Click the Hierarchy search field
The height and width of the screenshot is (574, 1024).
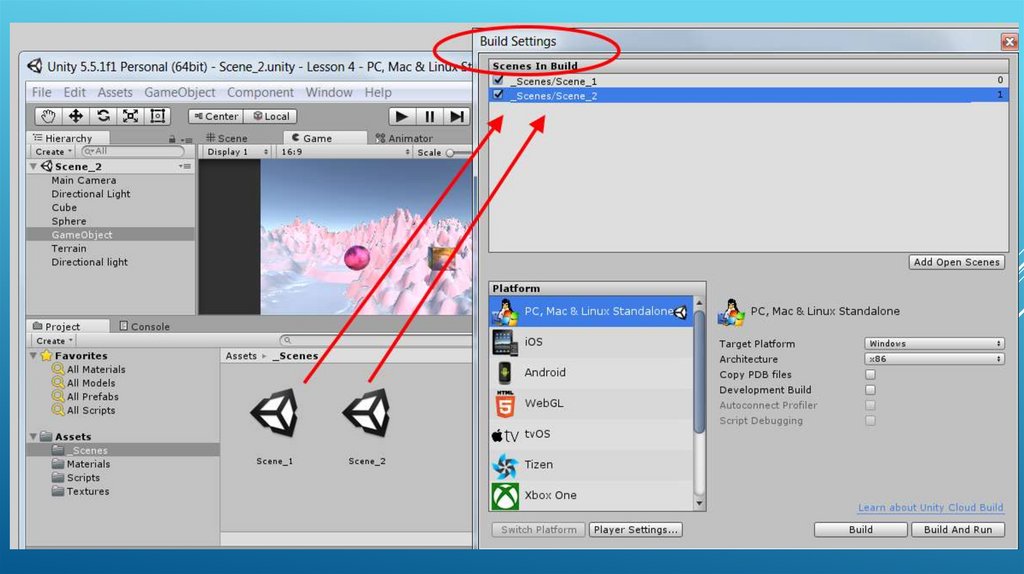point(133,151)
